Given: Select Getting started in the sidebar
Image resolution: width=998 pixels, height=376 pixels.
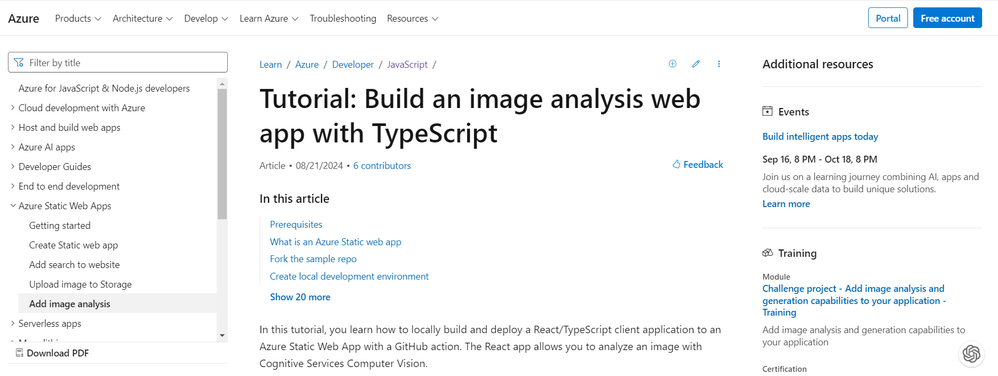Looking at the screenshot, I should pos(60,225).
